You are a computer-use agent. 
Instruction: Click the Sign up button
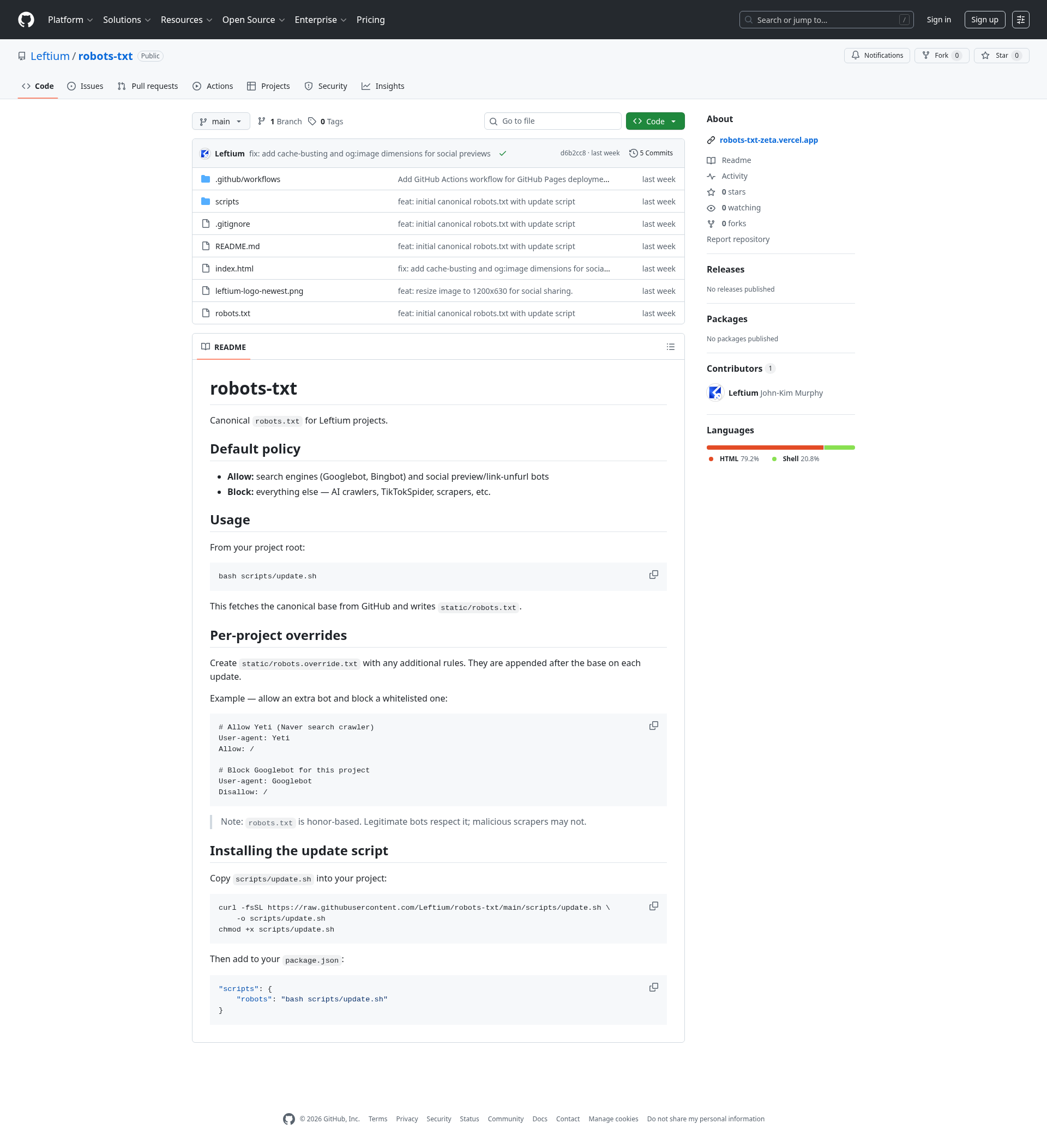click(x=984, y=20)
